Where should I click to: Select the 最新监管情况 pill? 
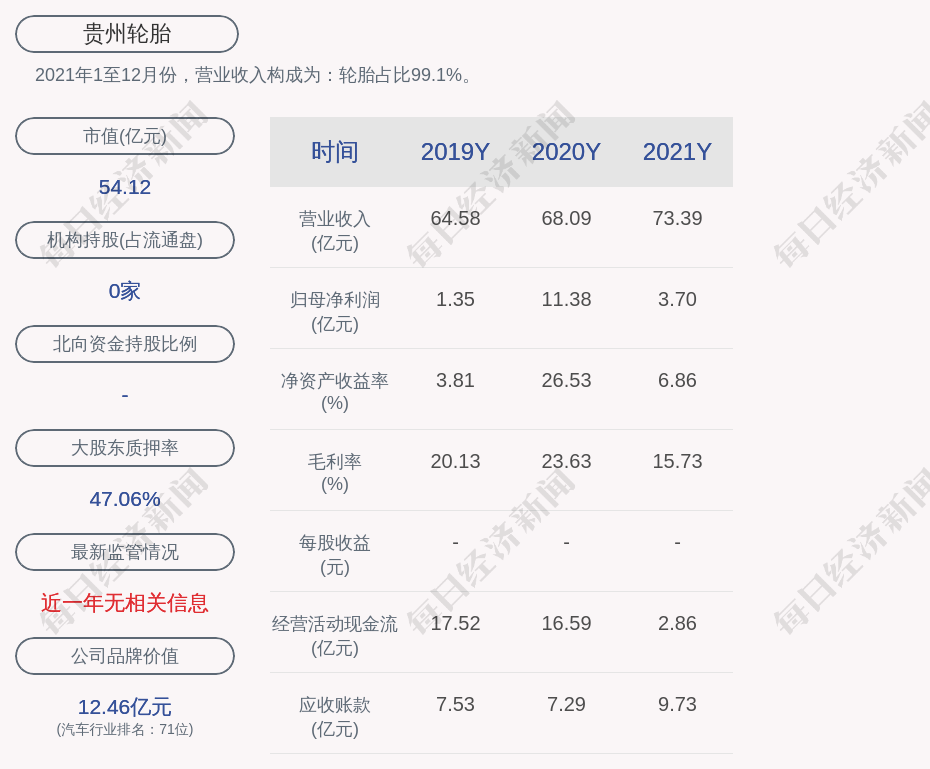125,552
